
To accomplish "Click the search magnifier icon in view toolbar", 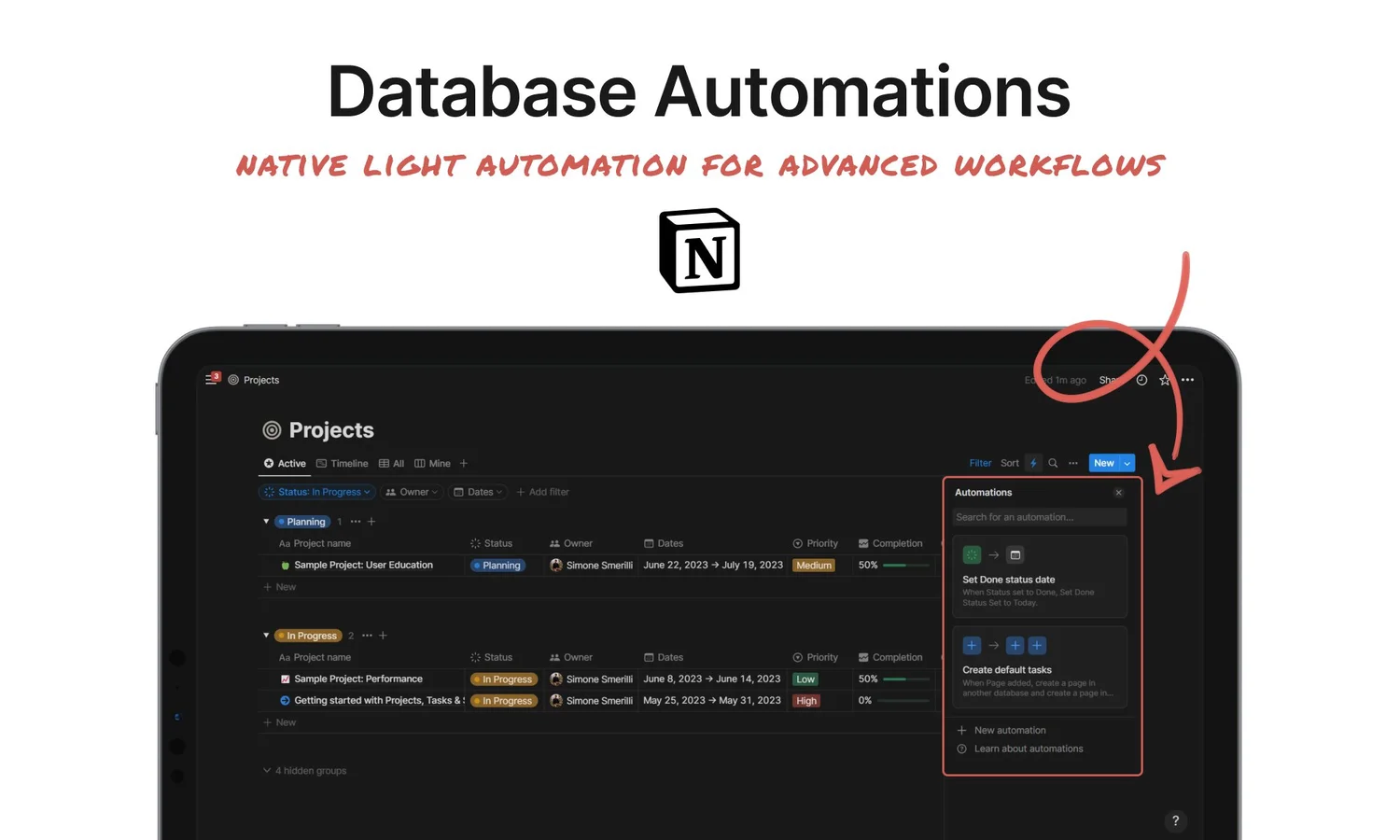I will coord(1053,463).
